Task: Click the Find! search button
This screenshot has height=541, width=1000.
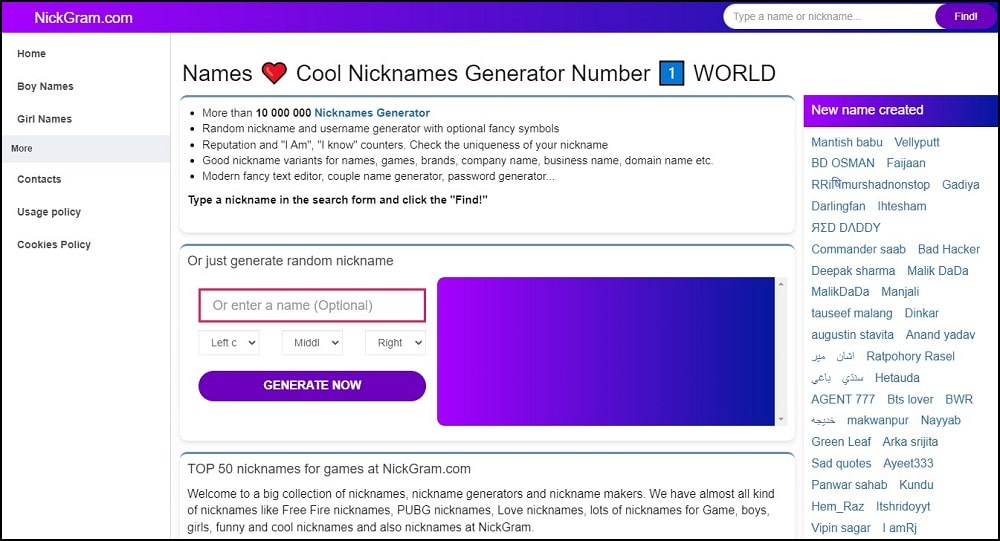Action: point(965,17)
